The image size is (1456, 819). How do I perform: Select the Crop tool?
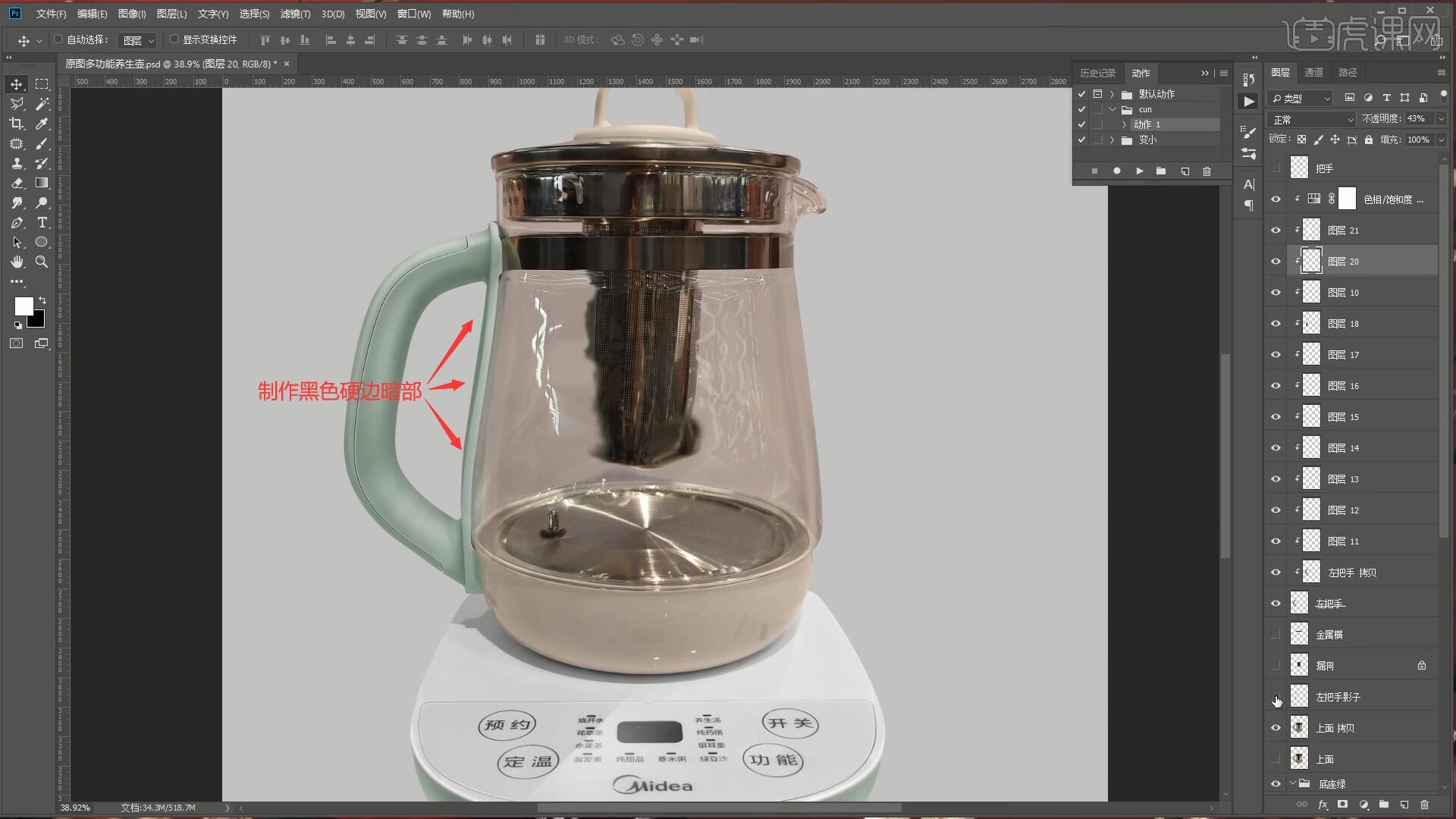click(x=17, y=124)
